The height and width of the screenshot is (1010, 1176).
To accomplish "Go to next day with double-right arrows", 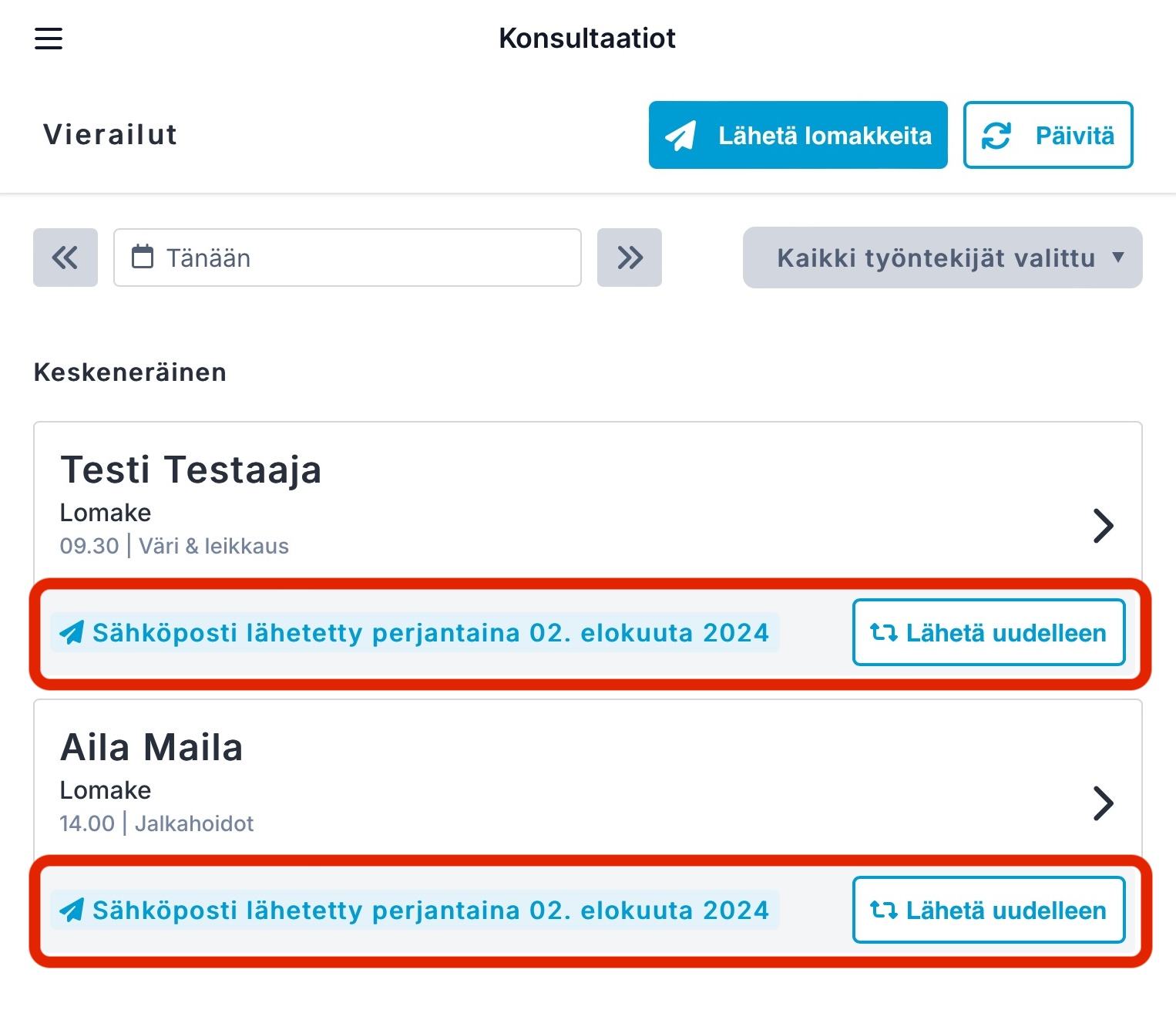I will (630, 258).
